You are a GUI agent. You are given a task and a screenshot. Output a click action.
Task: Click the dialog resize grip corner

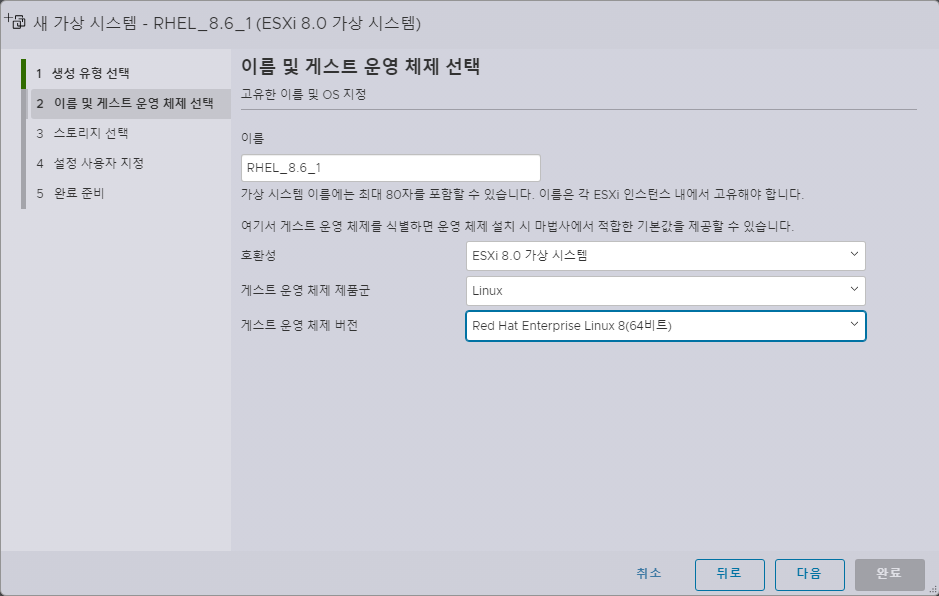[x=932, y=589]
